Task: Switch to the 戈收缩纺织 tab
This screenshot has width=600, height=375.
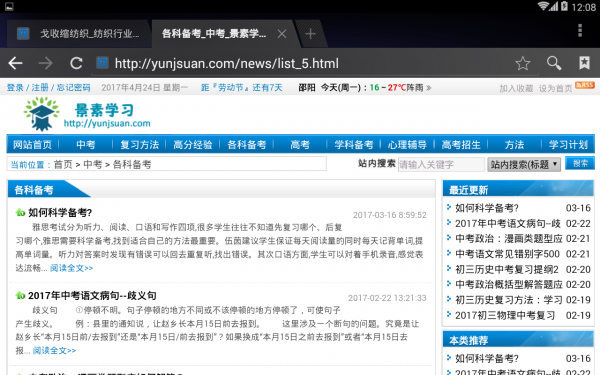Action: coord(78,34)
